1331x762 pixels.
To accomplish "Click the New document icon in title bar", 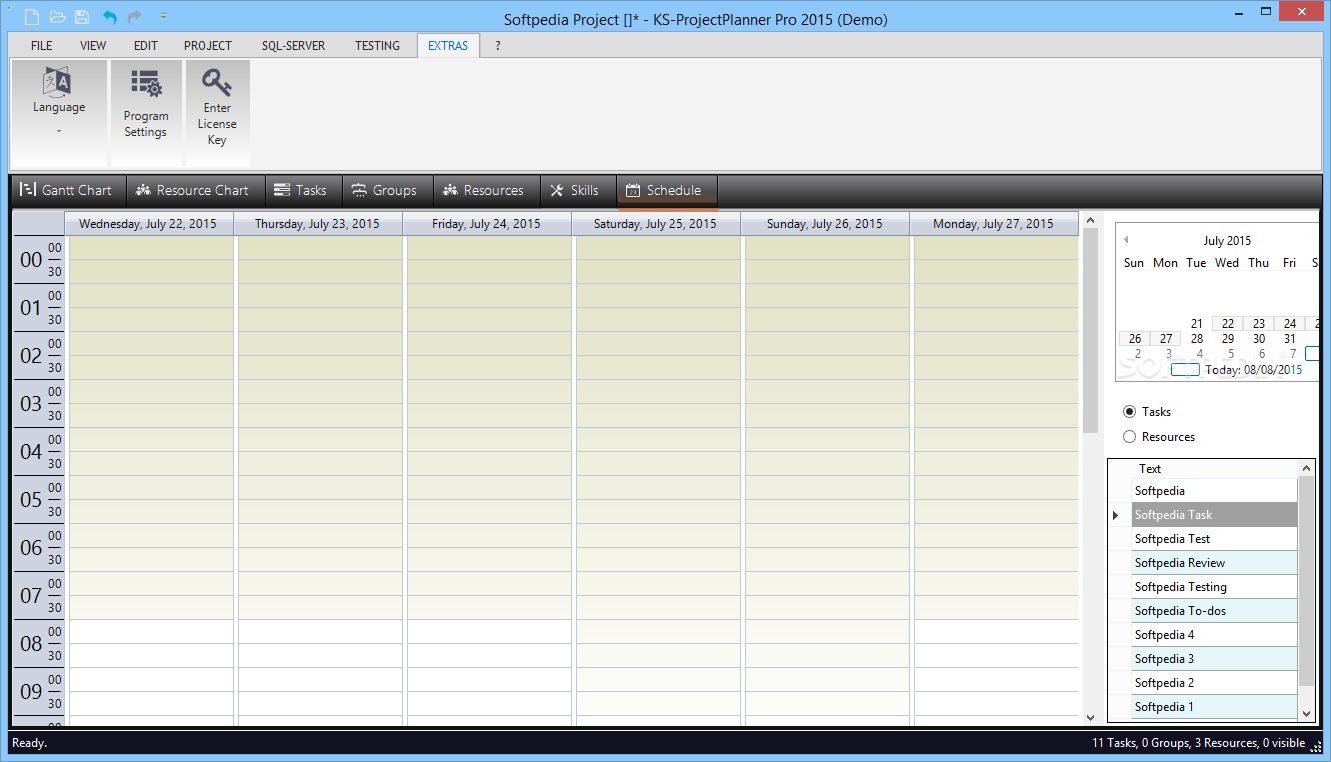I will click(33, 17).
